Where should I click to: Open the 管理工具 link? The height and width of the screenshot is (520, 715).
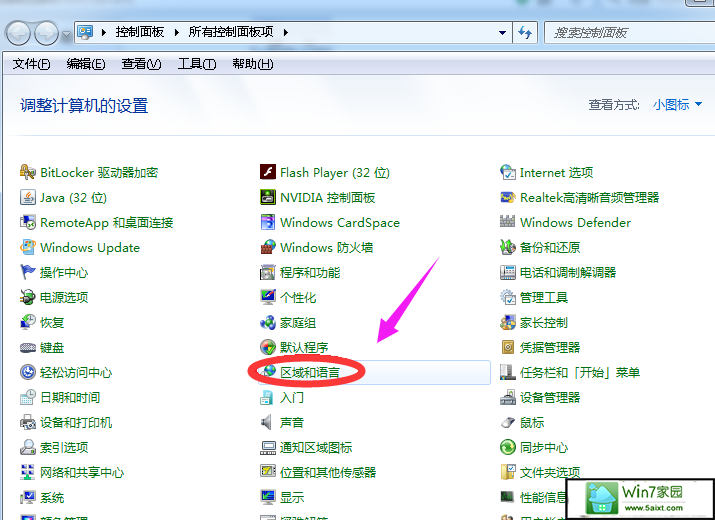544,297
